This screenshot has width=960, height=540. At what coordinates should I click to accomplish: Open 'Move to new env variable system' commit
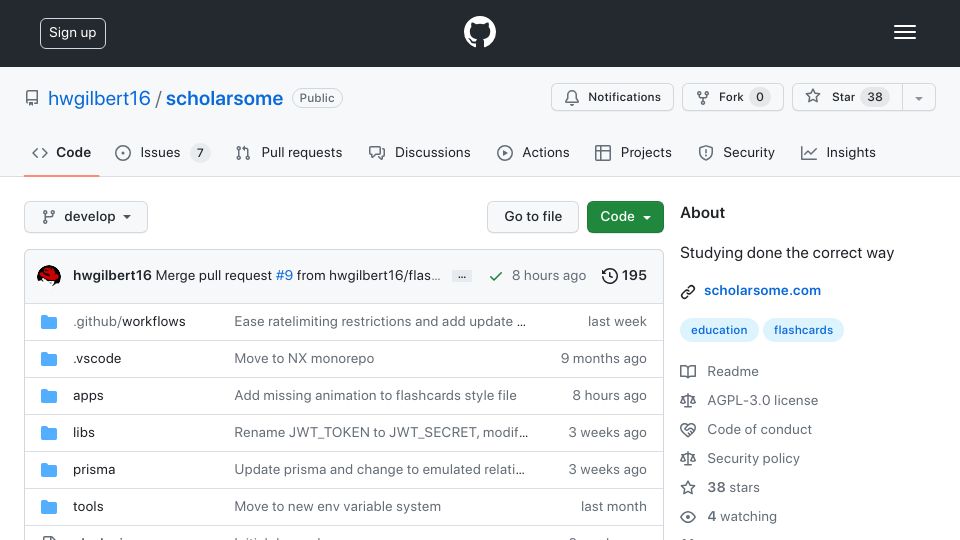[x=337, y=506]
